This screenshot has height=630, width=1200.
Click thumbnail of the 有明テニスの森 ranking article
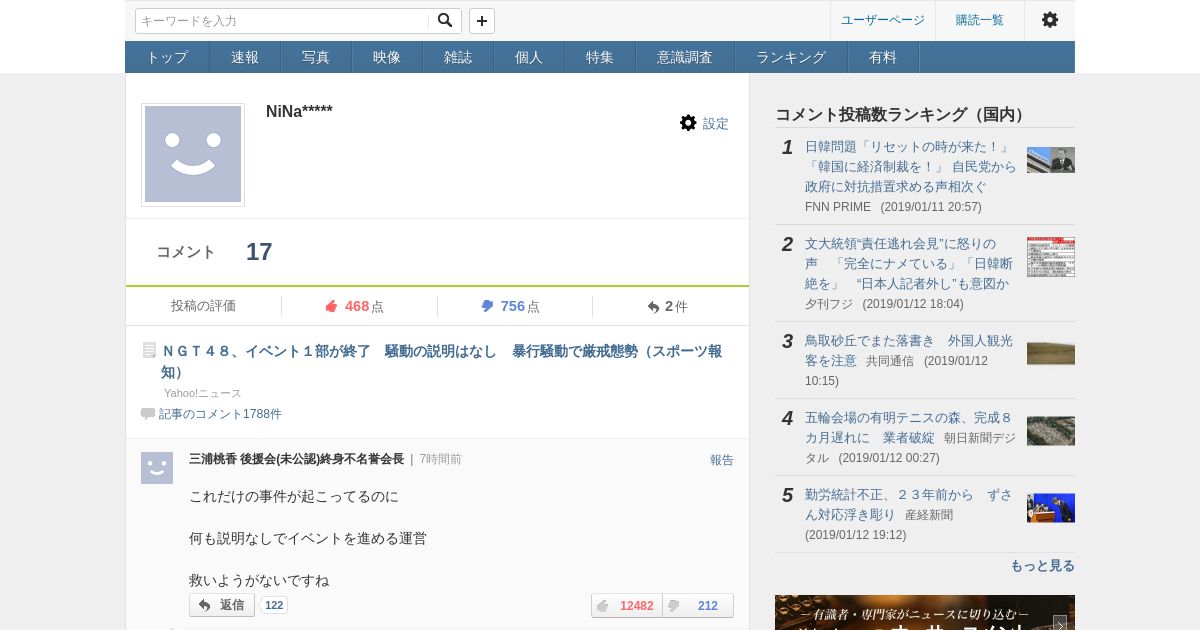(x=1051, y=431)
